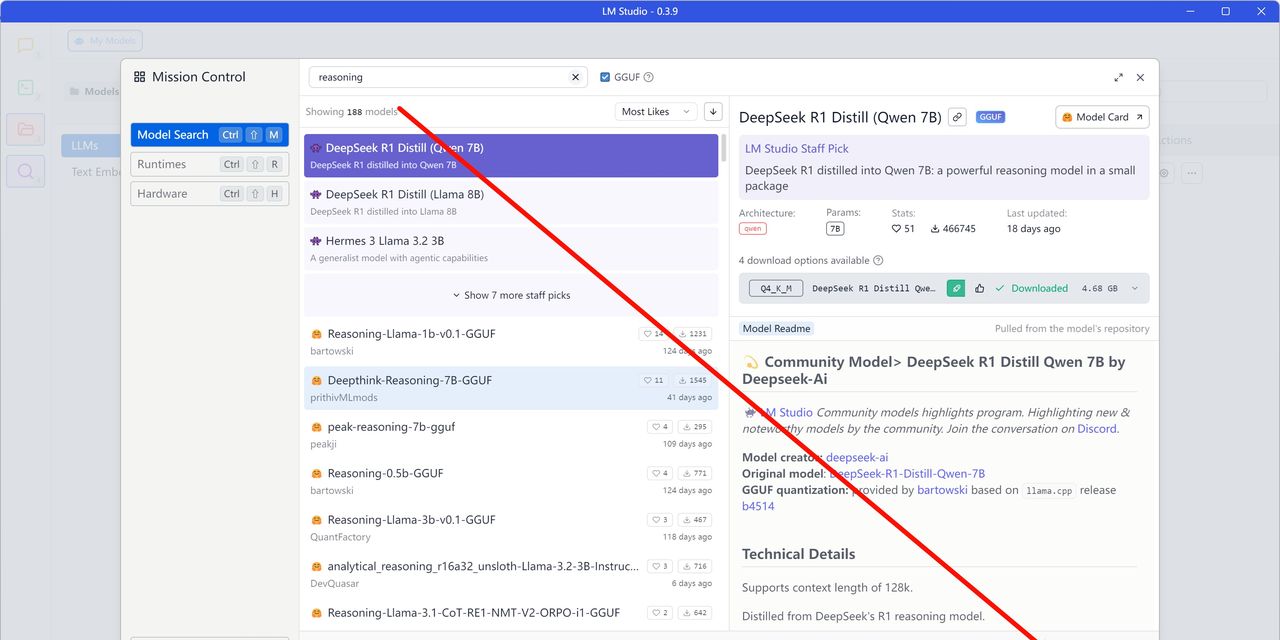The width and height of the screenshot is (1280, 640).
Task: Click the 771 downloads badge on the Reasoning-0.5b-GGUF row
Action: click(695, 473)
